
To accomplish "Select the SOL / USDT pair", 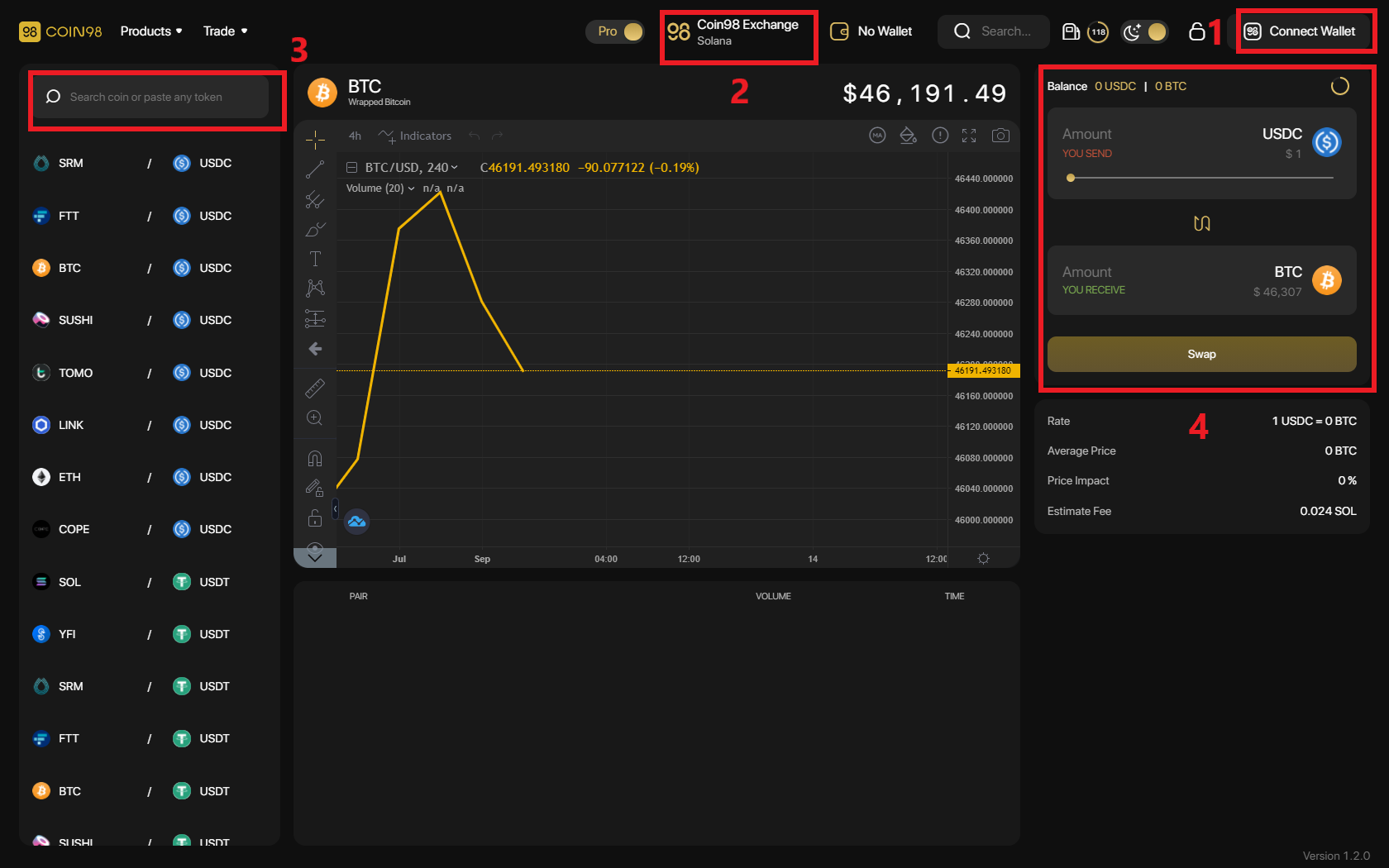I will [x=149, y=582].
